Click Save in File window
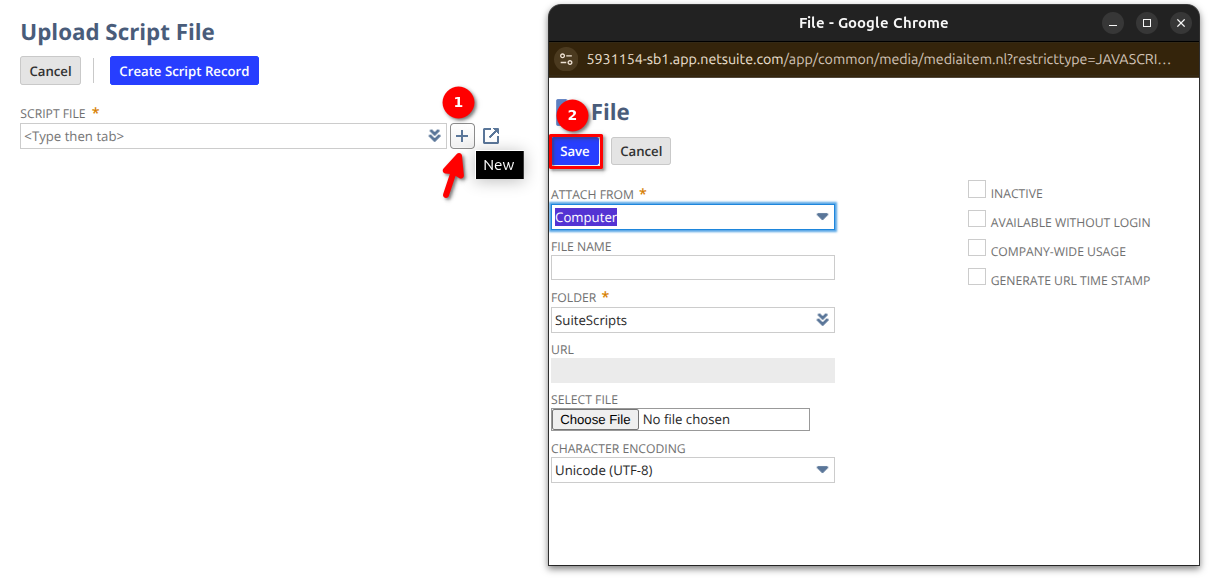The width and height of the screenshot is (1214, 581). click(x=575, y=151)
